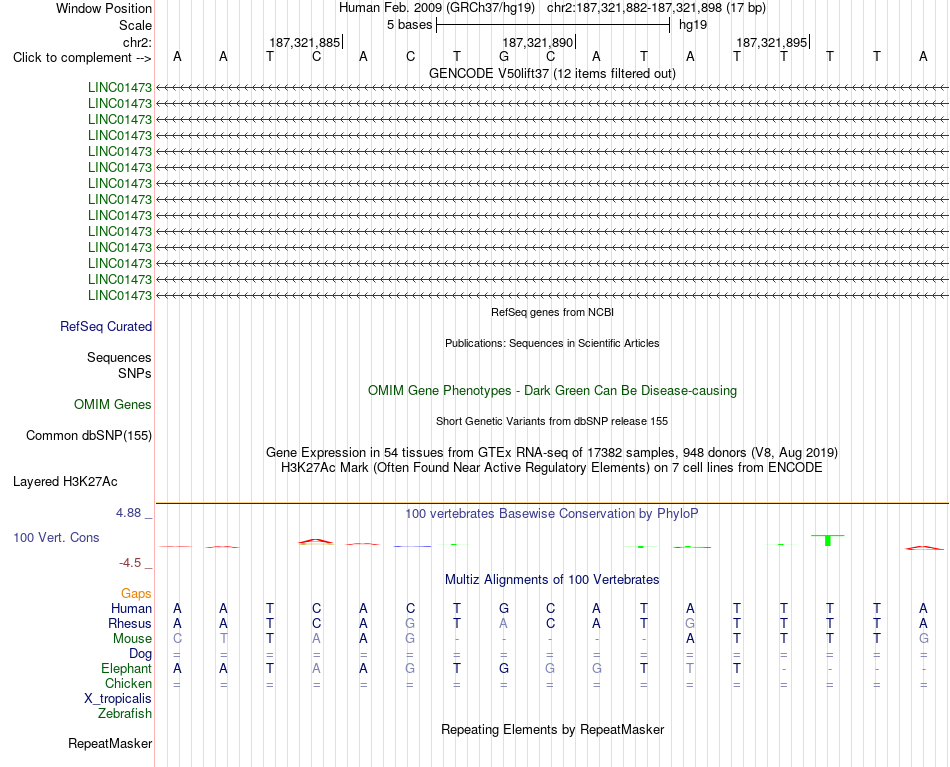Click the Mouse species label
The height and width of the screenshot is (767, 950).
click(x=132, y=639)
